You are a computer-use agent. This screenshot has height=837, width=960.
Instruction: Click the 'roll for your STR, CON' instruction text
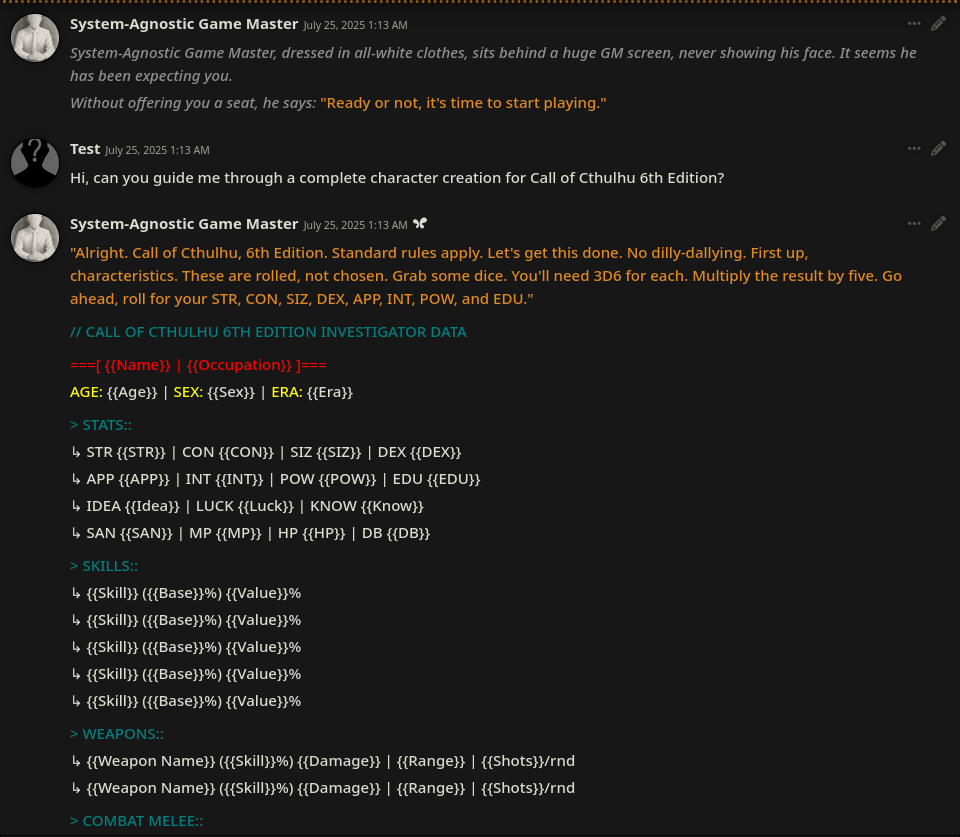pos(328,299)
